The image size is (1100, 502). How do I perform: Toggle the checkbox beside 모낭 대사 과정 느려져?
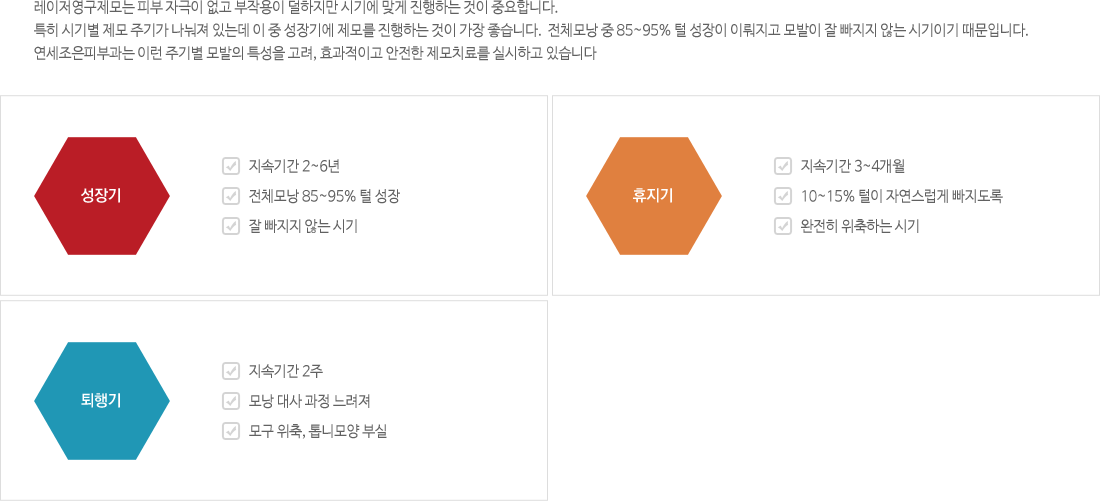[x=231, y=401]
